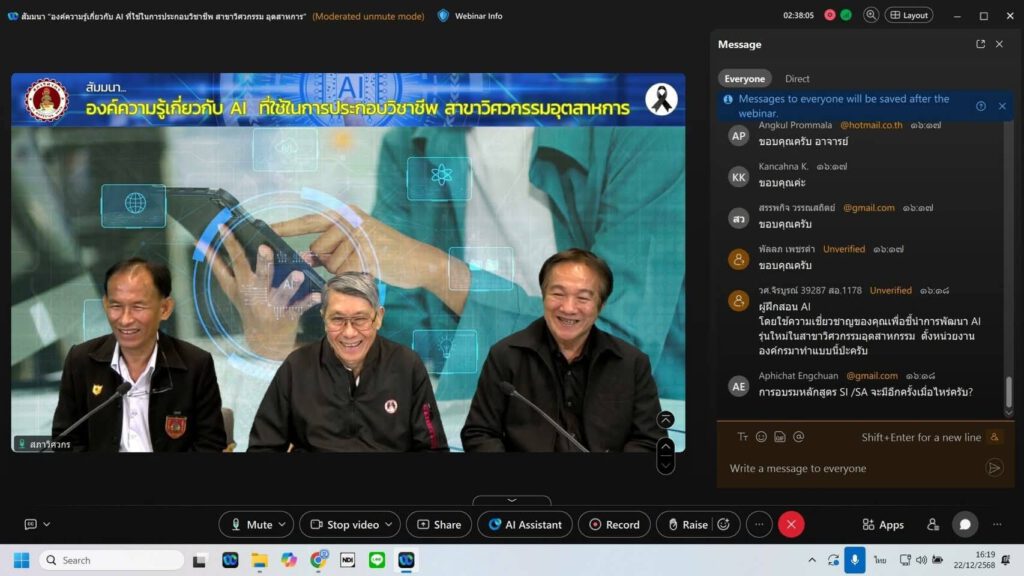Select the Everyone tab in Message panel

coord(744,78)
